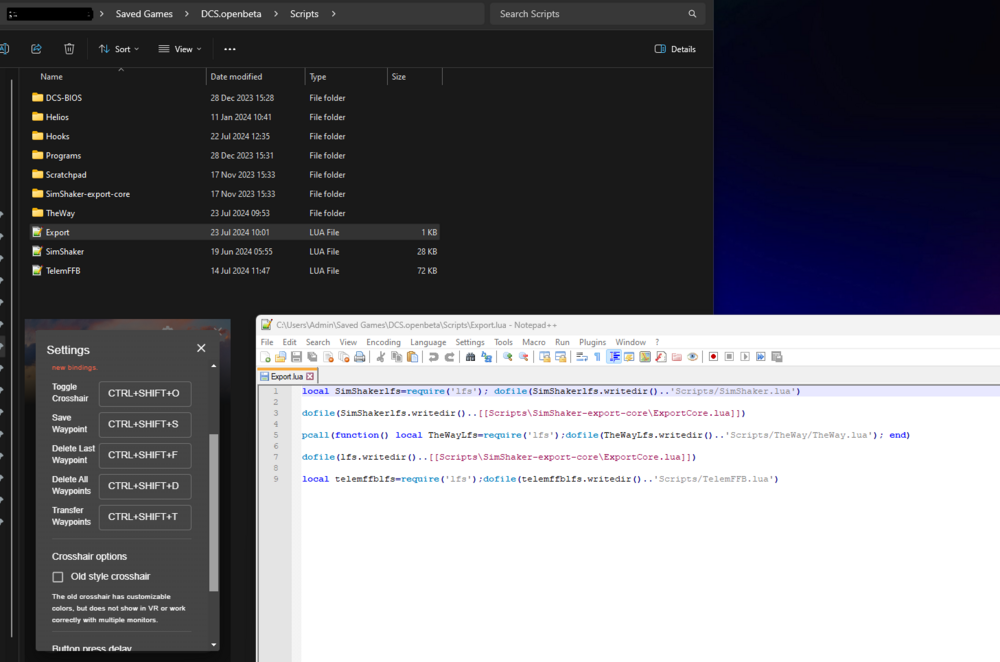Start macro recording with the red record icon
1000x662 pixels.
714,357
